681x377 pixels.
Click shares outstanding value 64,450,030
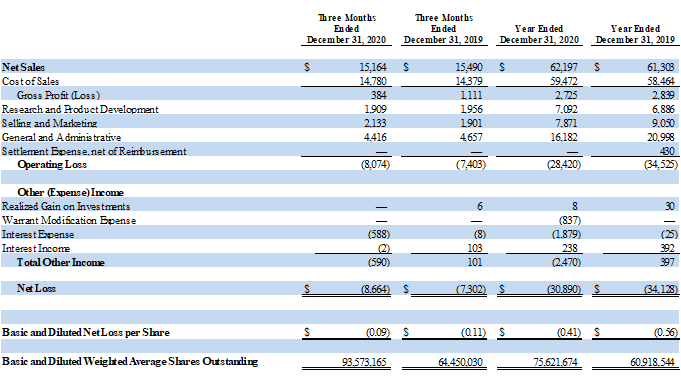(x=460, y=362)
